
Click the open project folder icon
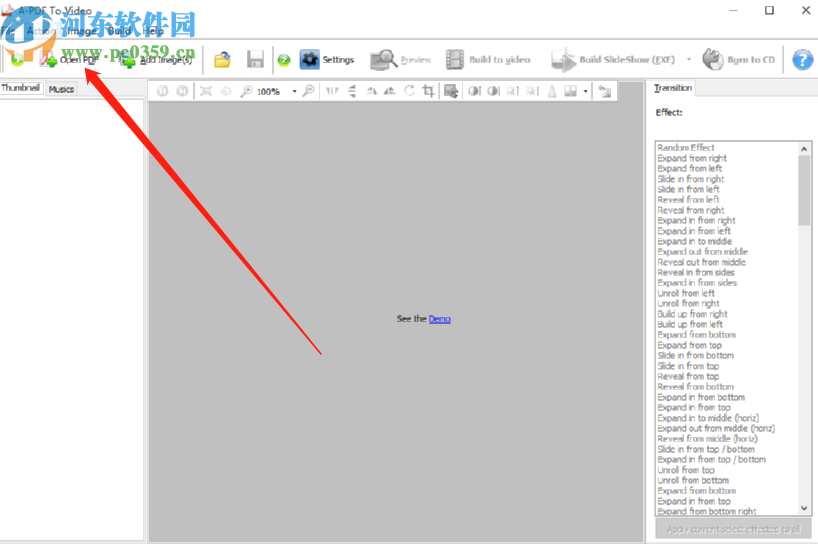click(x=222, y=60)
